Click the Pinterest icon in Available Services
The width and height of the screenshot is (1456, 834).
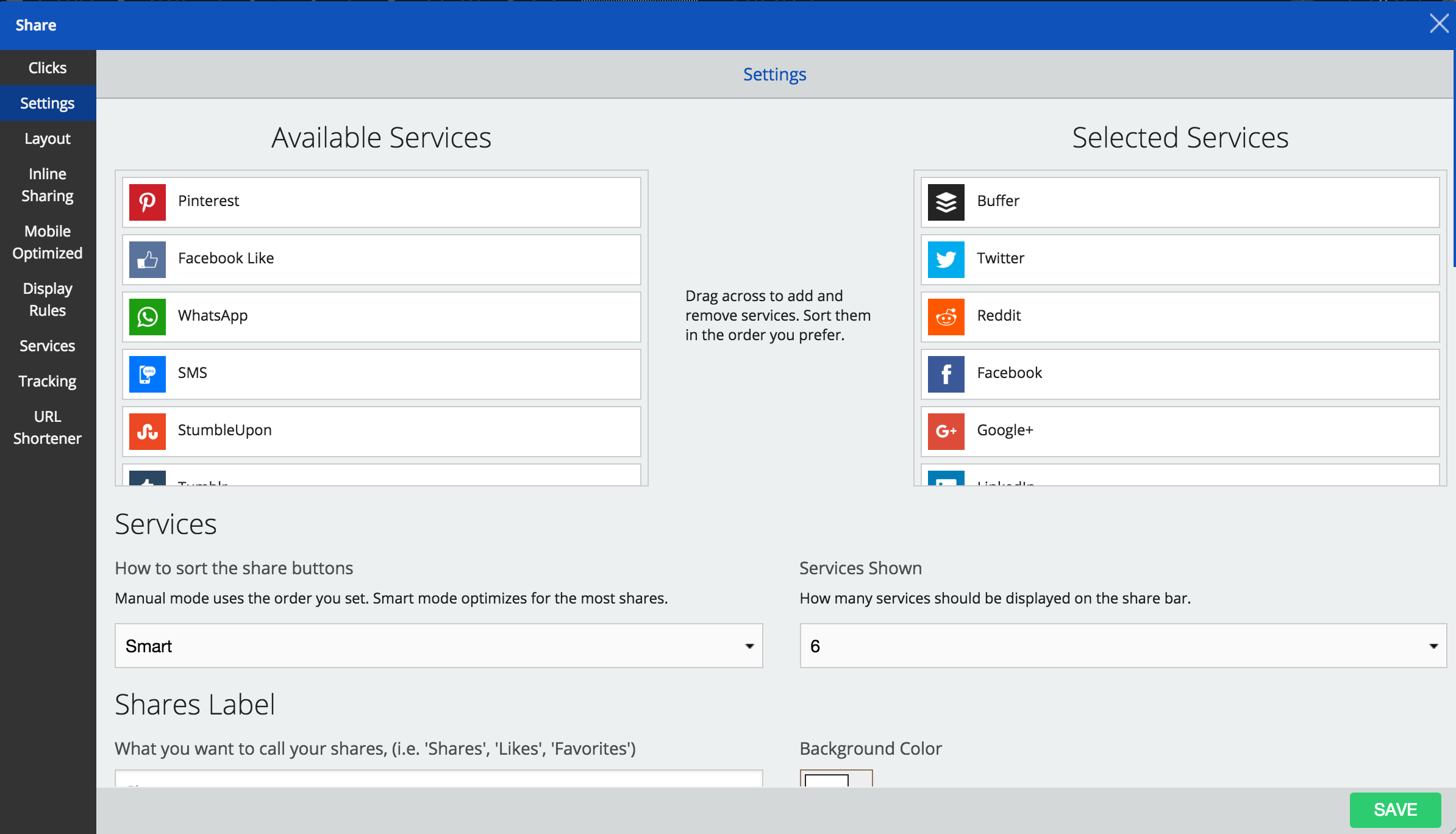point(148,202)
